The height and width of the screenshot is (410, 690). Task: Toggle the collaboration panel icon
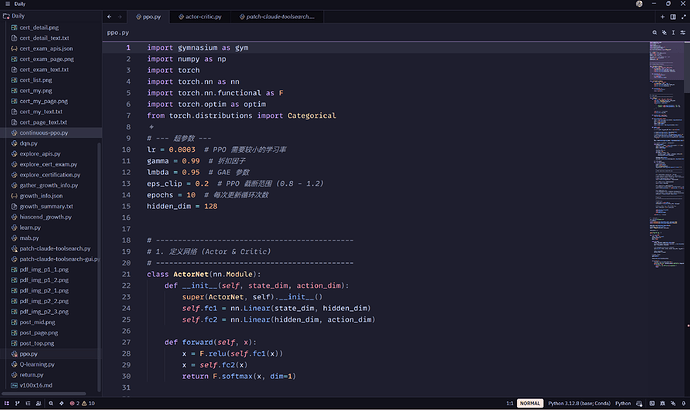[x=38, y=403]
